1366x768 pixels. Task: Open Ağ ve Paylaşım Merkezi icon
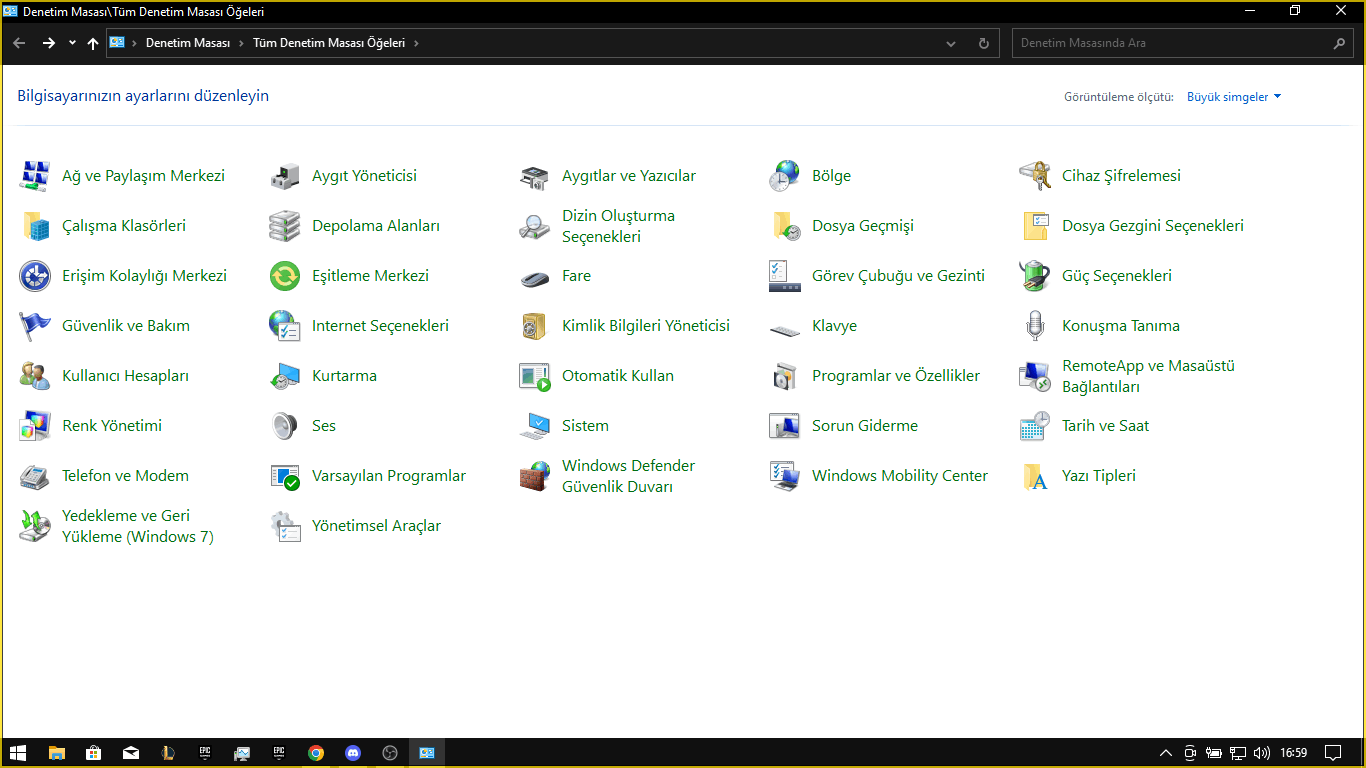coord(35,176)
